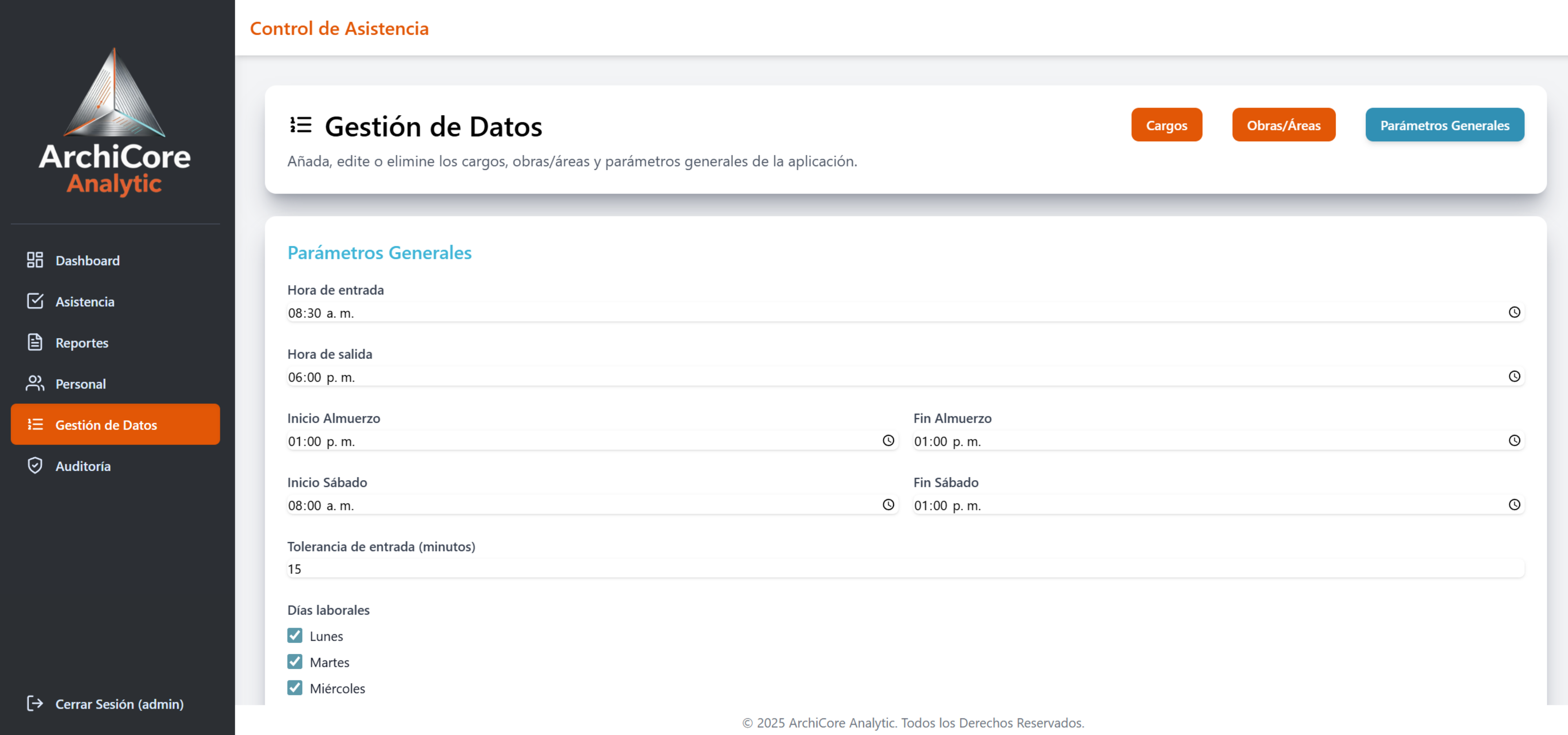The height and width of the screenshot is (735, 1568).
Task: Uncheck the Martes checkbox
Action: click(294, 662)
